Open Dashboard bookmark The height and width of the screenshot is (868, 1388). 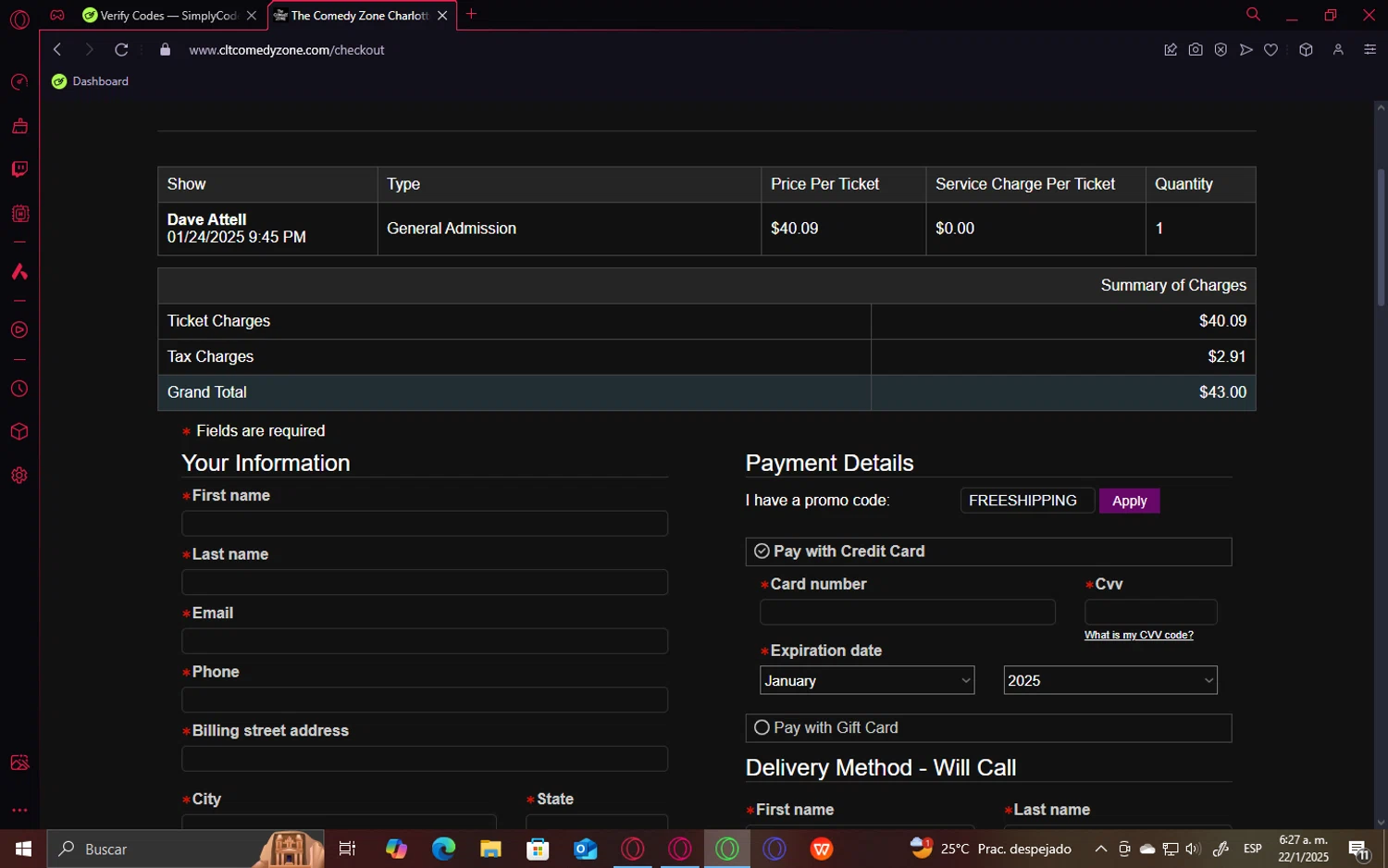pyautogui.click(x=91, y=81)
